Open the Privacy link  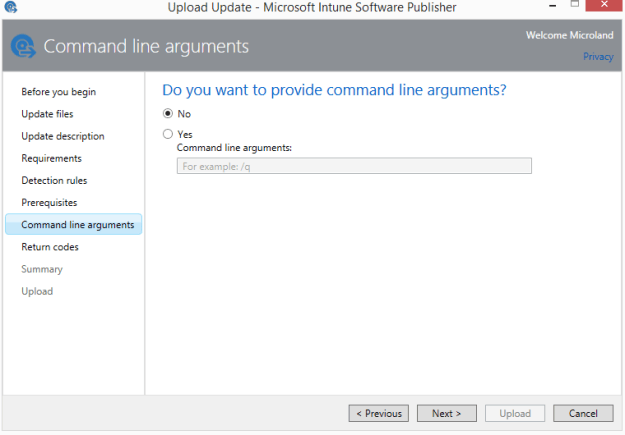(598, 57)
